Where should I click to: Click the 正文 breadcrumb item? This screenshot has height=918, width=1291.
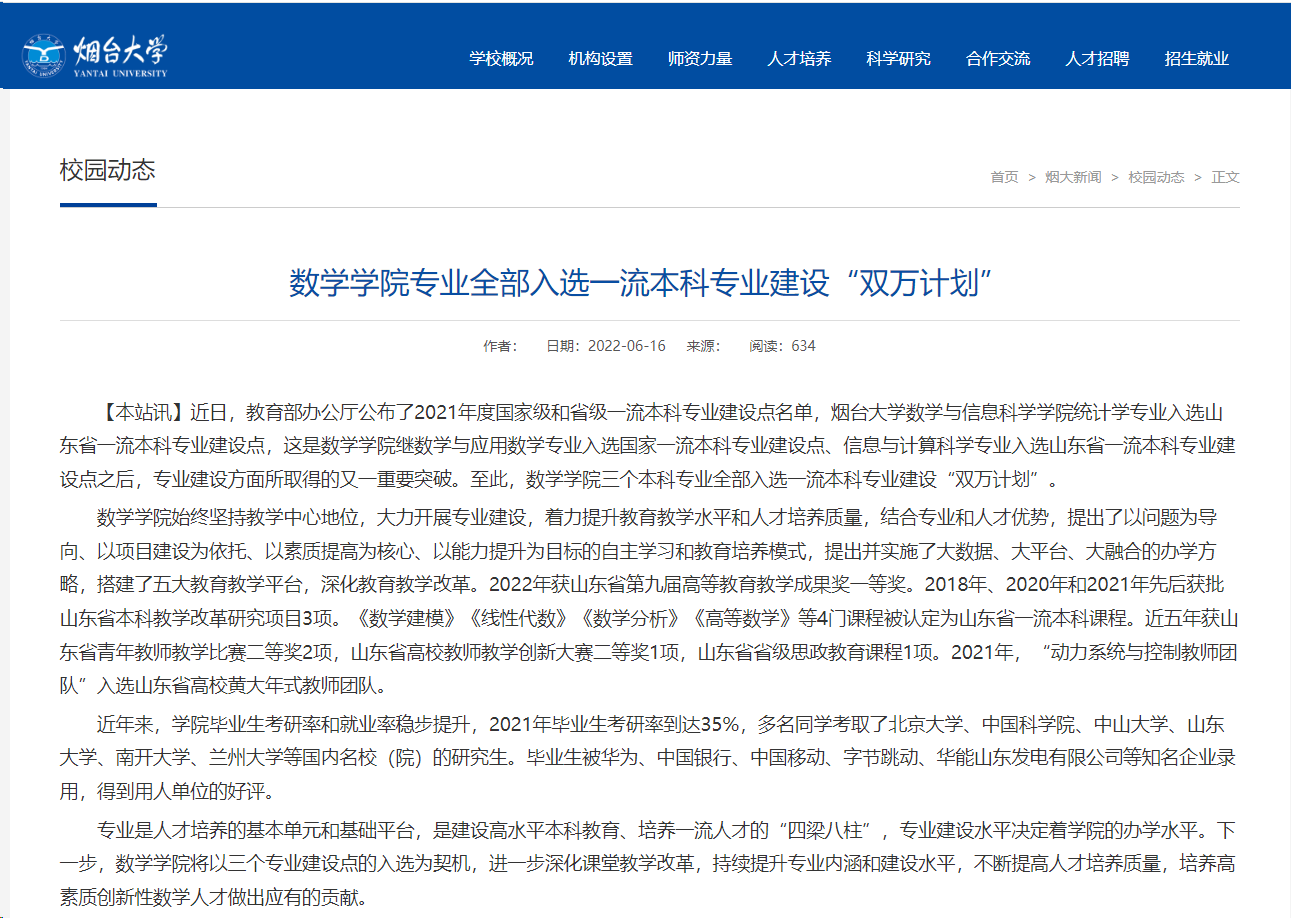[1225, 177]
